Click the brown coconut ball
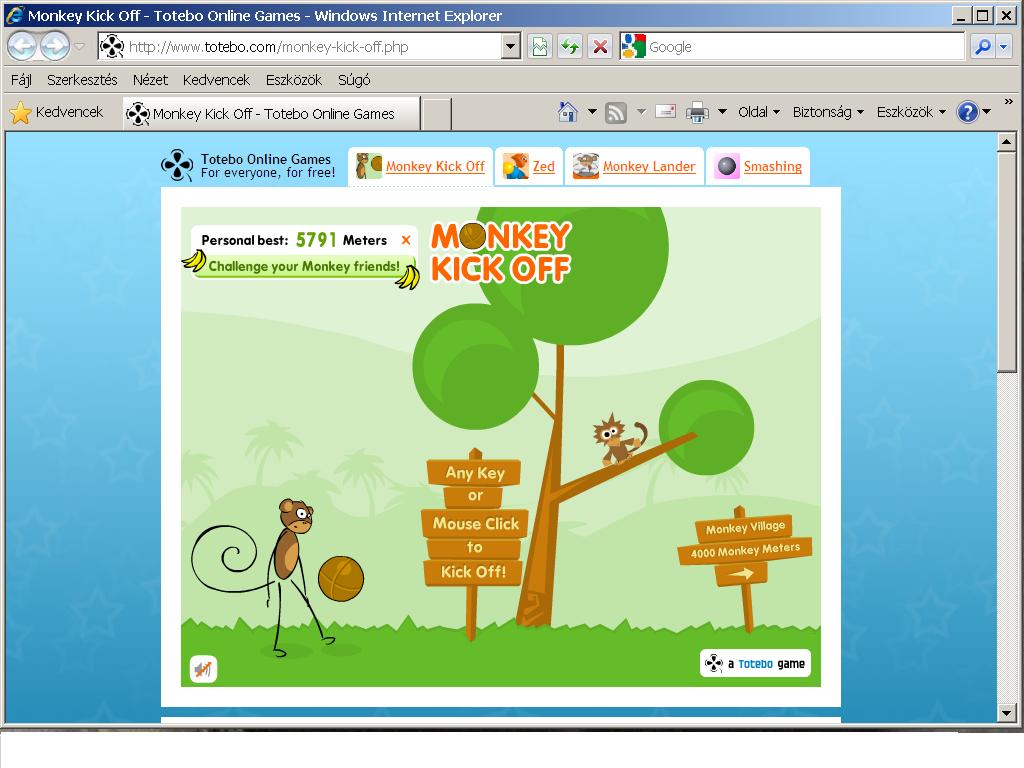1024x768 pixels. tap(341, 579)
